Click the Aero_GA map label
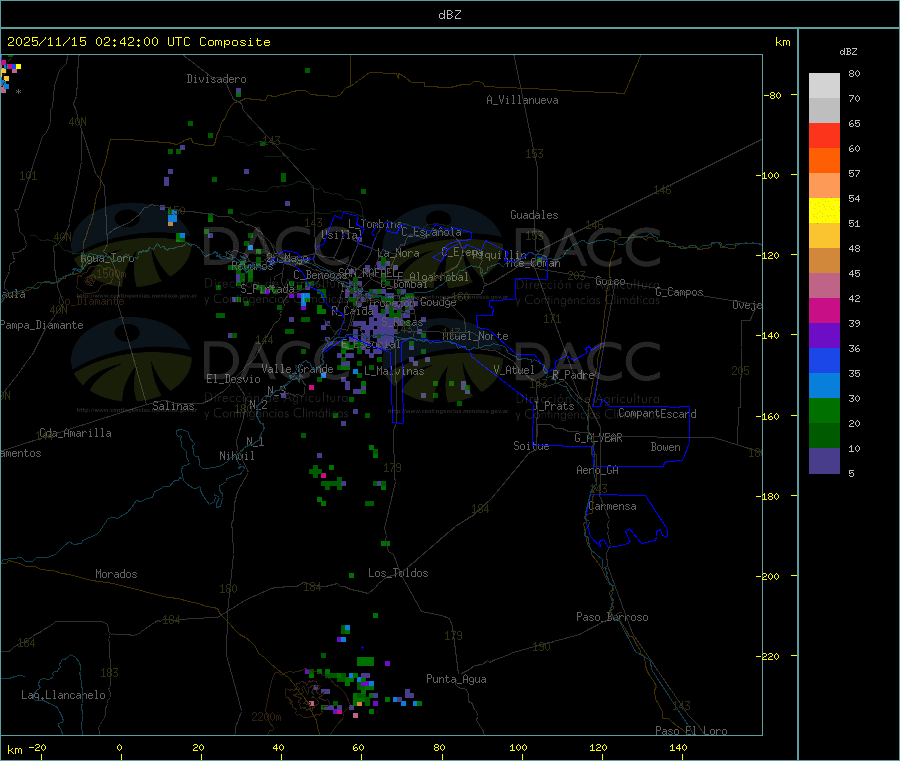The image size is (900, 761). click(x=598, y=470)
